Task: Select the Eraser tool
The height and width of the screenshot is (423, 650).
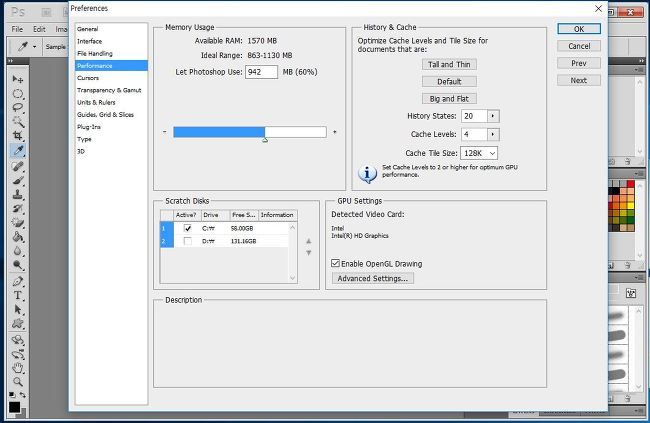Action: (17, 223)
